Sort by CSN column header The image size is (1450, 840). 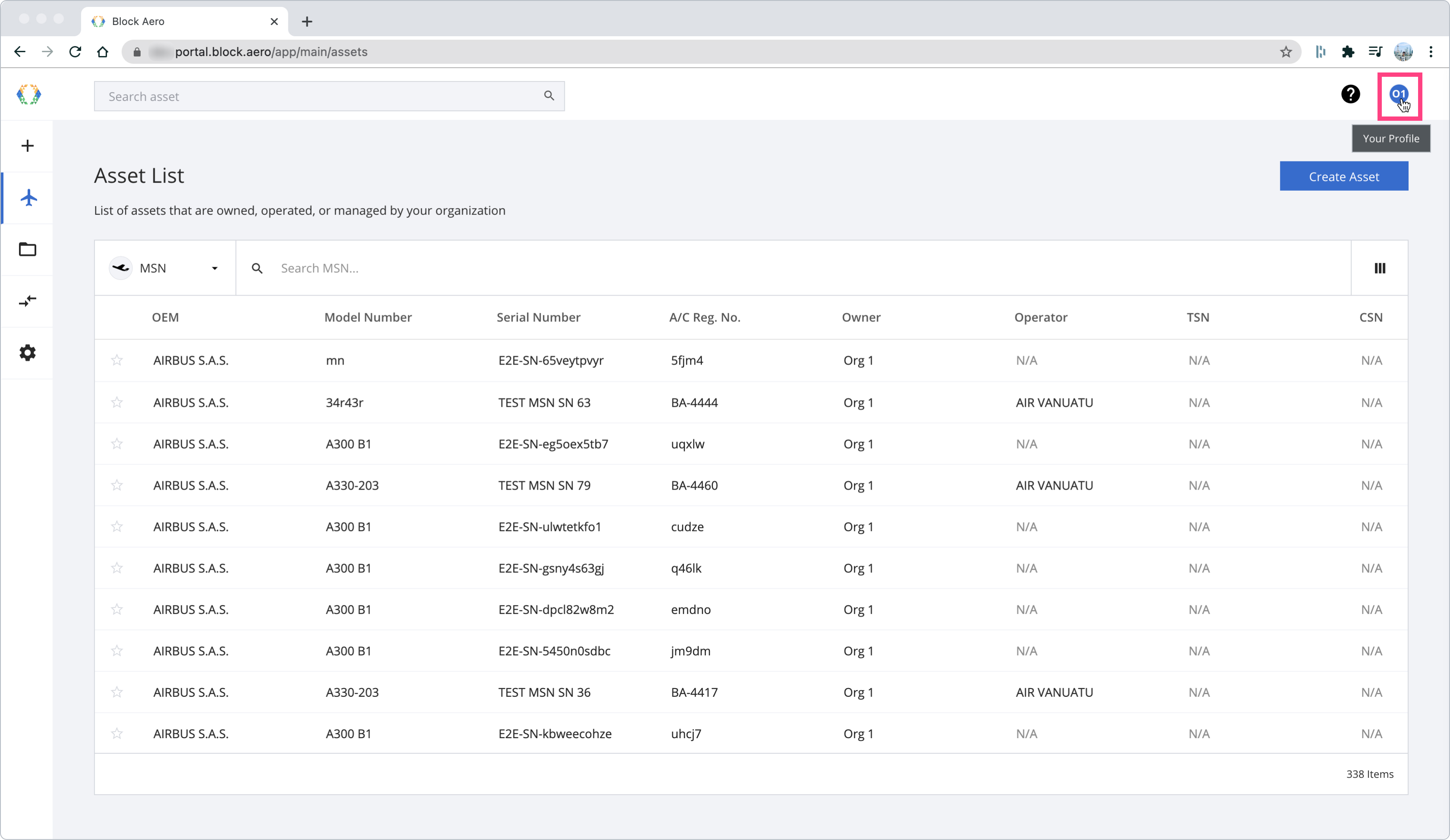click(1371, 317)
